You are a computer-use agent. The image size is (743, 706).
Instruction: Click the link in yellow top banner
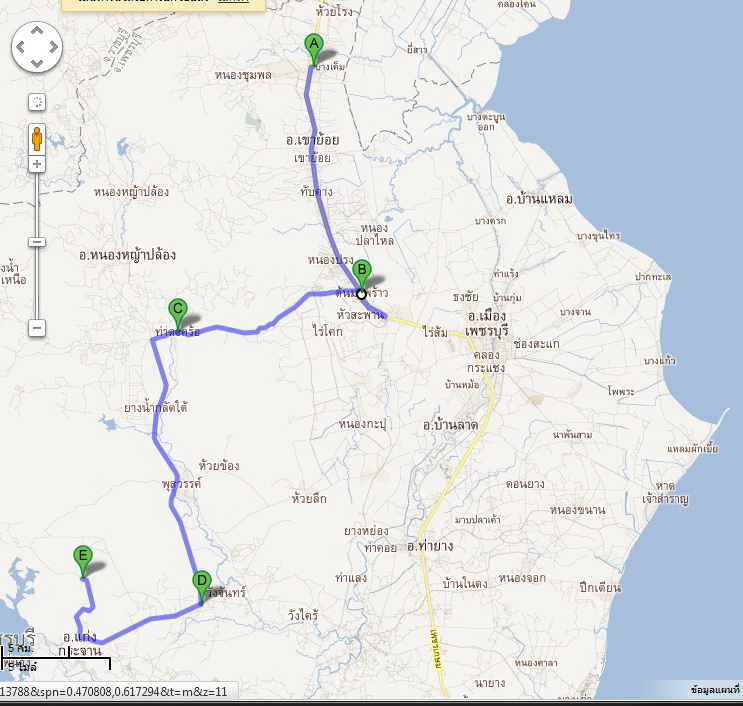(x=233, y=2)
